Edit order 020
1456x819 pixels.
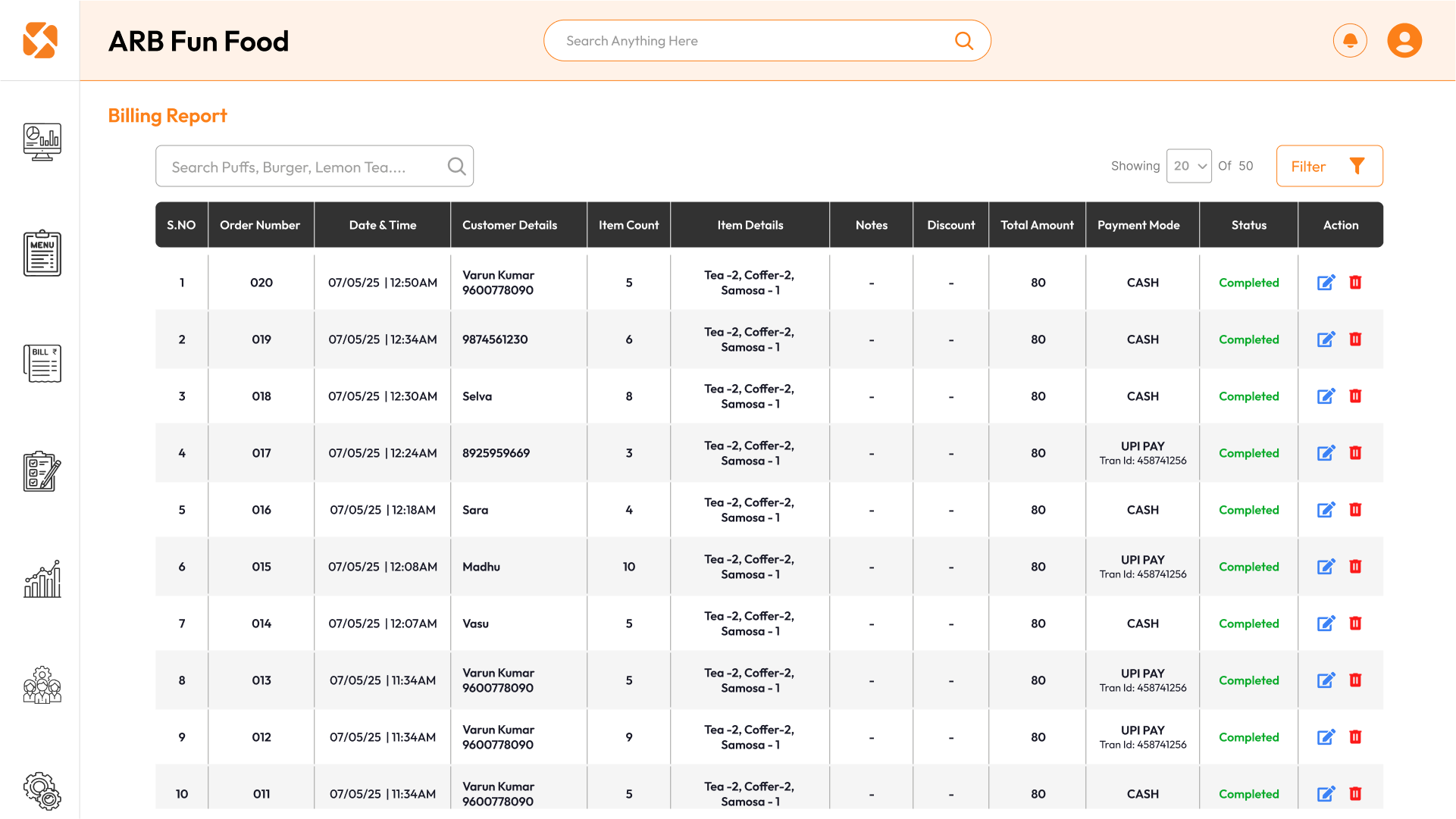click(1326, 283)
